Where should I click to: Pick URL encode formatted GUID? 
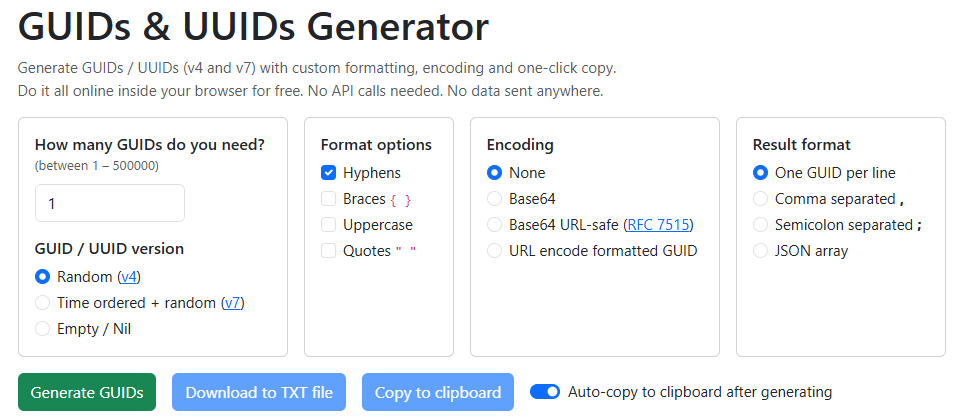coord(494,251)
